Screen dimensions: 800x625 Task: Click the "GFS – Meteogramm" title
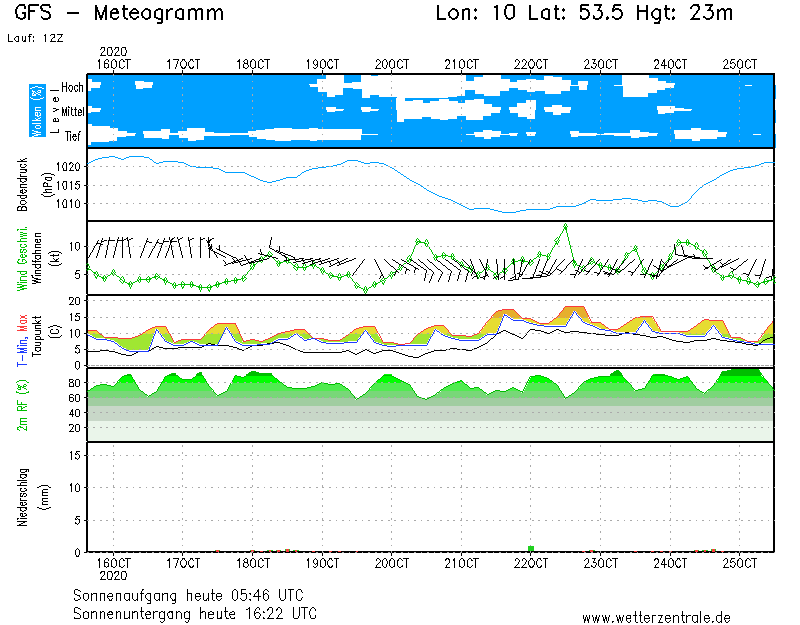pos(118,13)
